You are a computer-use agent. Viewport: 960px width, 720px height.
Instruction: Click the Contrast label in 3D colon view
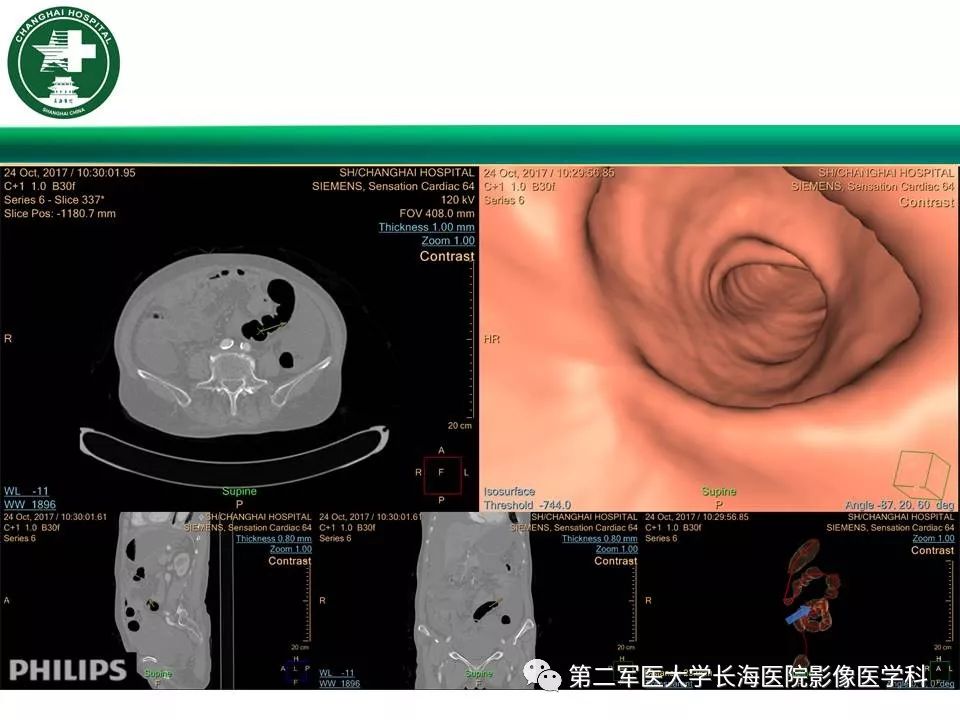click(932, 550)
